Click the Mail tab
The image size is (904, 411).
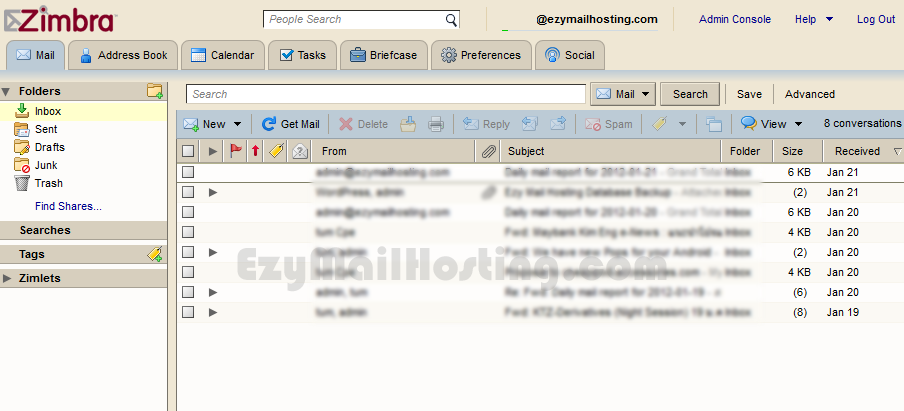tap(36, 55)
